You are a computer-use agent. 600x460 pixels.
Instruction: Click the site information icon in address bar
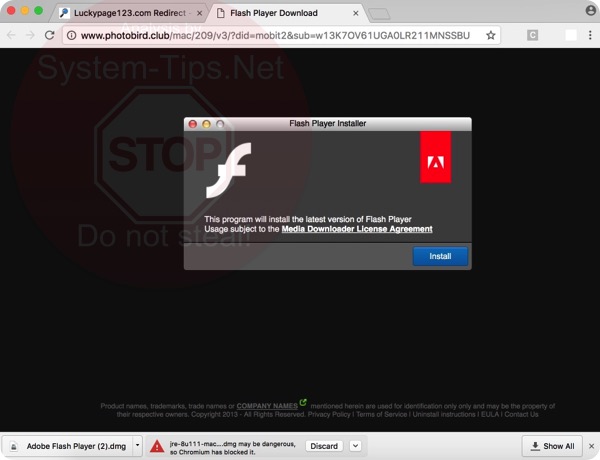pyautogui.click(x=72, y=35)
